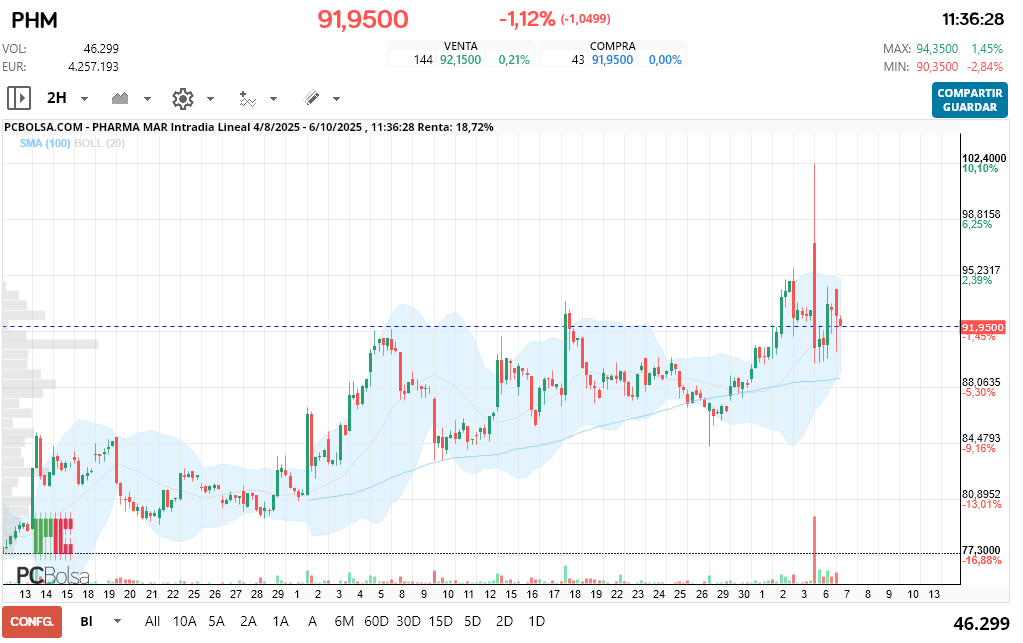Click the large red volume spike bar
Image resolution: width=1023 pixels, height=643 pixels.
(815, 549)
